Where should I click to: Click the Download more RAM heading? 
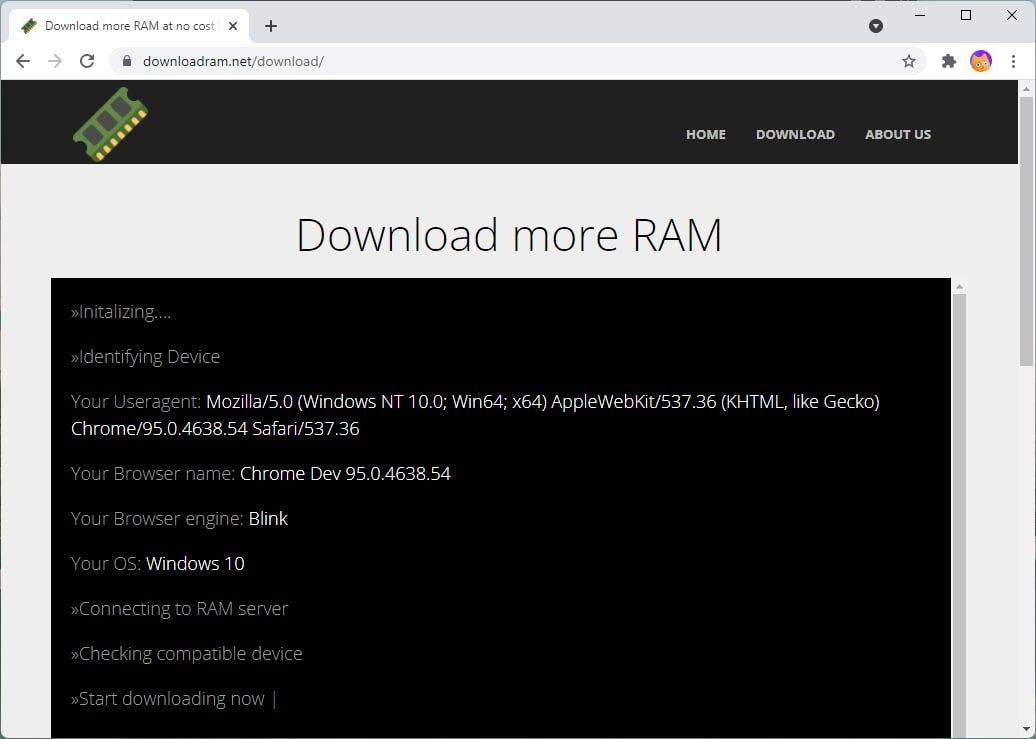(509, 235)
